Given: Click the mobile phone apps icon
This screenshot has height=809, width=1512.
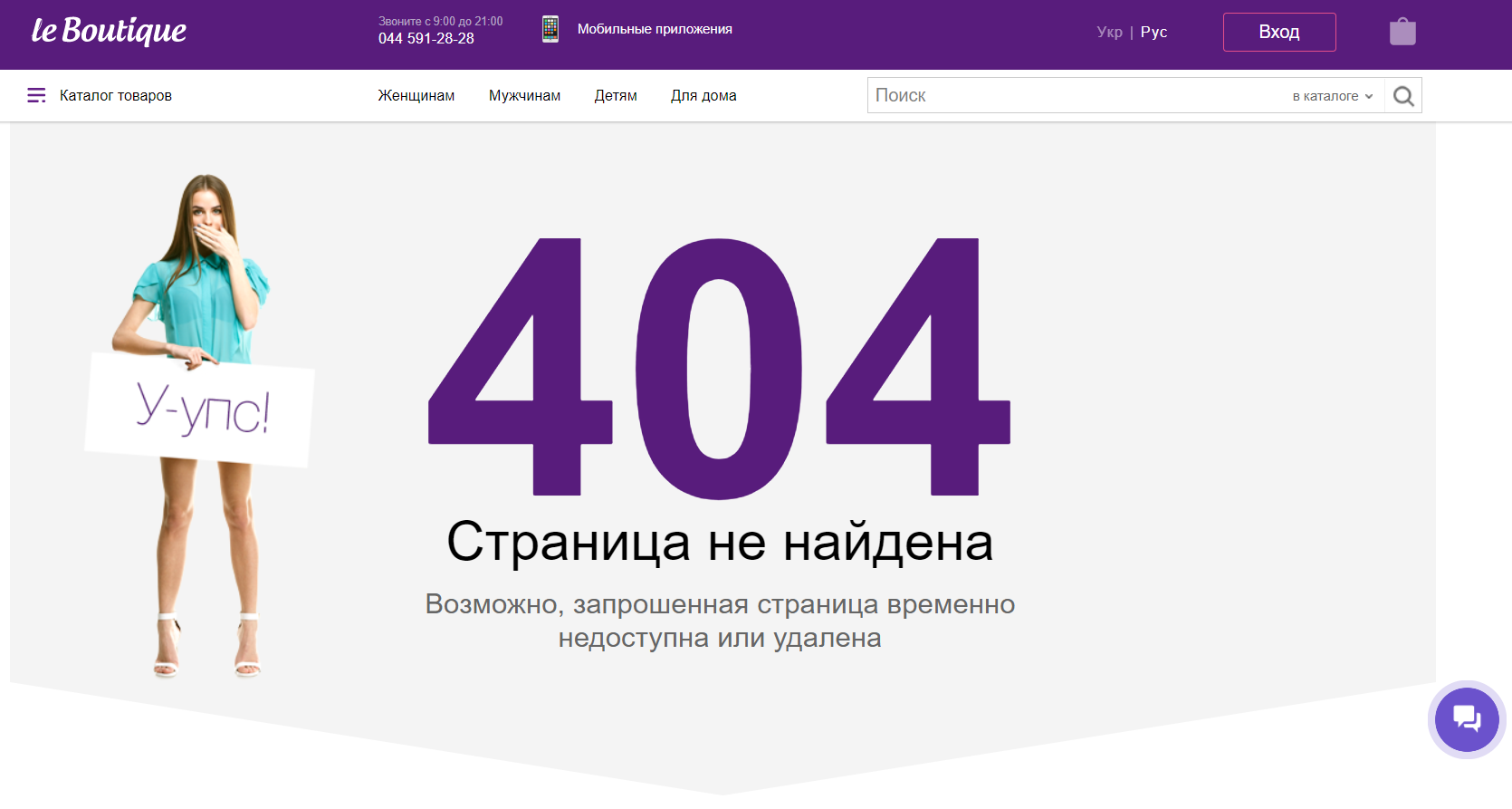Looking at the screenshot, I should click(x=550, y=29).
